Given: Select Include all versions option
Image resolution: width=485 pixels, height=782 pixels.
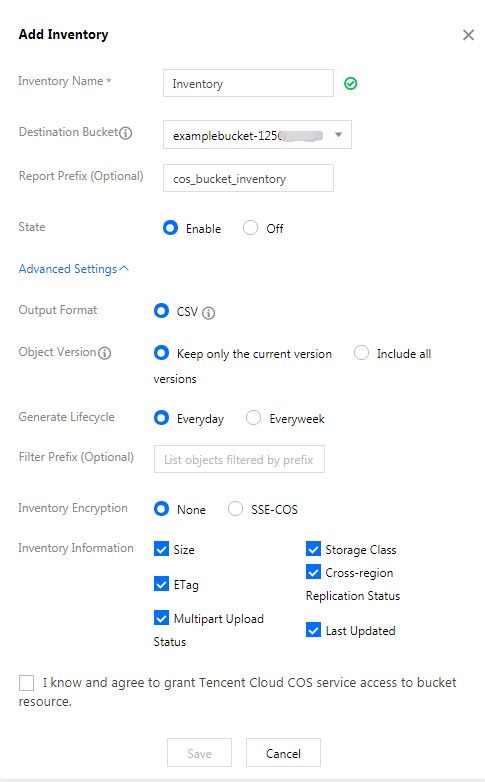Looking at the screenshot, I should 361,353.
